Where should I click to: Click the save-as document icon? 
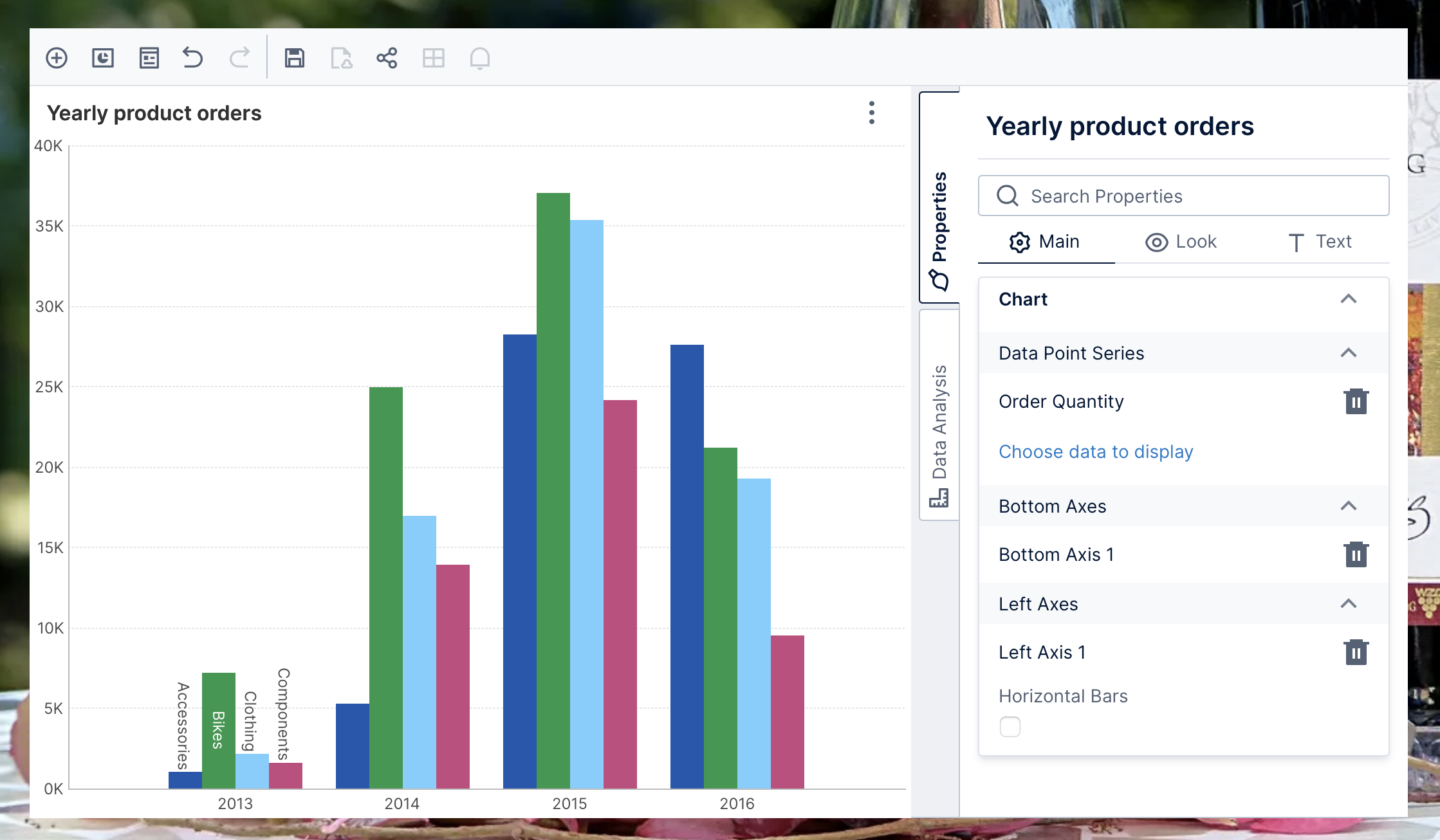pyautogui.click(x=341, y=58)
